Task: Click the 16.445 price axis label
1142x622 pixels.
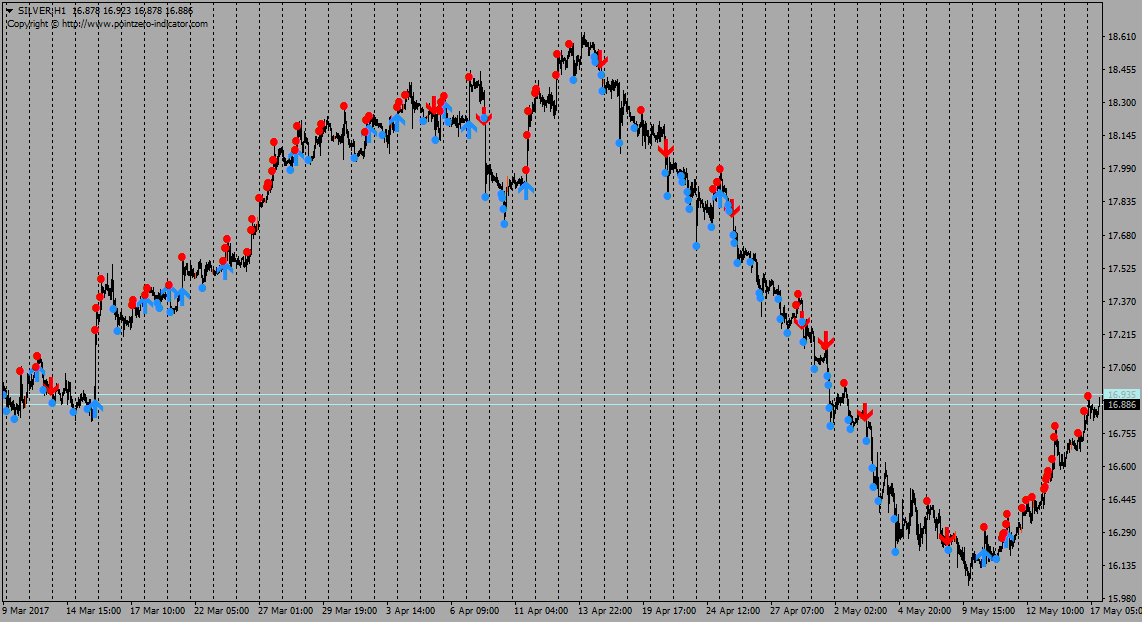Action: [1122, 500]
